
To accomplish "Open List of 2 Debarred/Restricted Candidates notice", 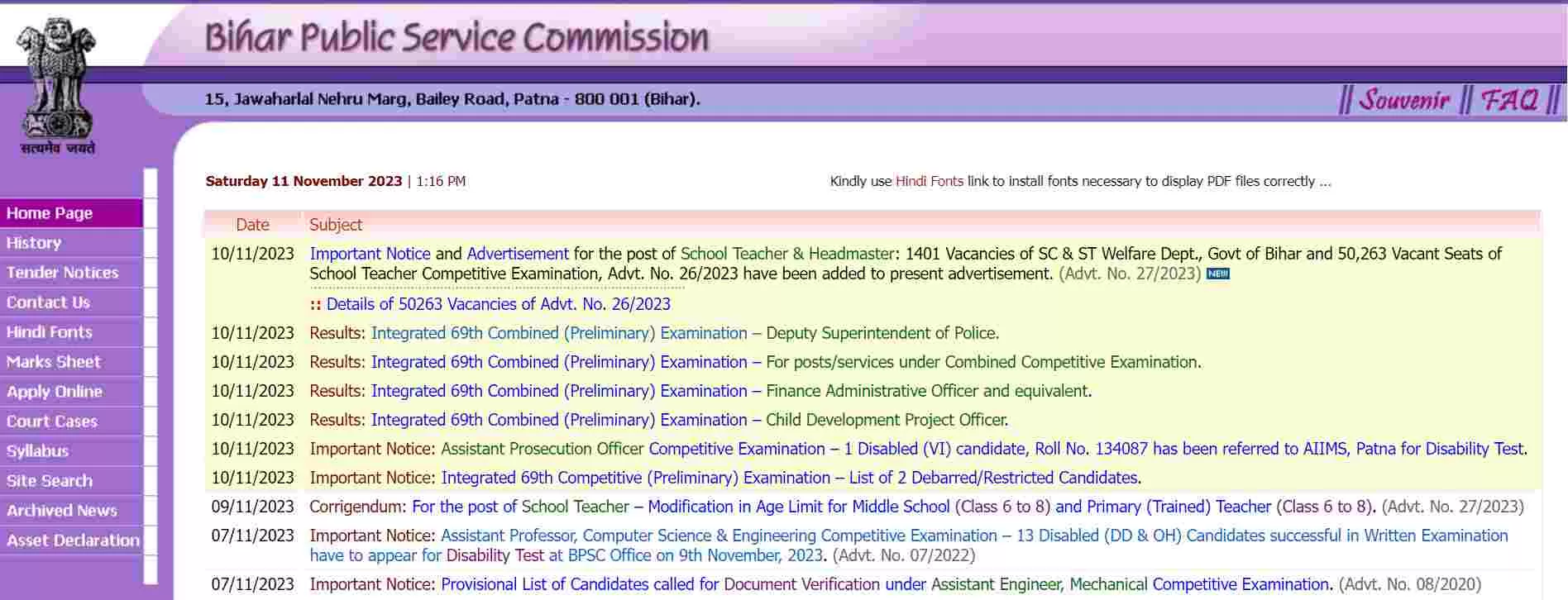I will coord(791,478).
